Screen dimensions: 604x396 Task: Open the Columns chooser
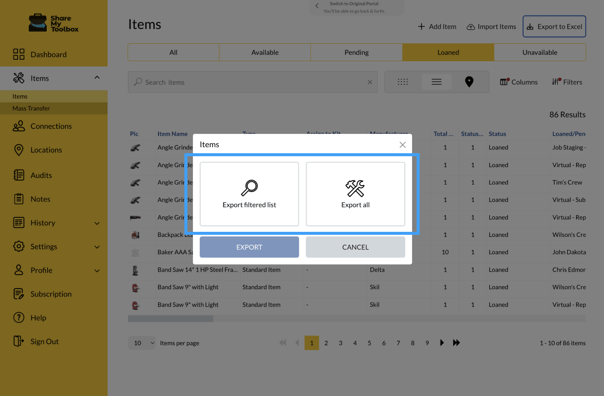(518, 82)
